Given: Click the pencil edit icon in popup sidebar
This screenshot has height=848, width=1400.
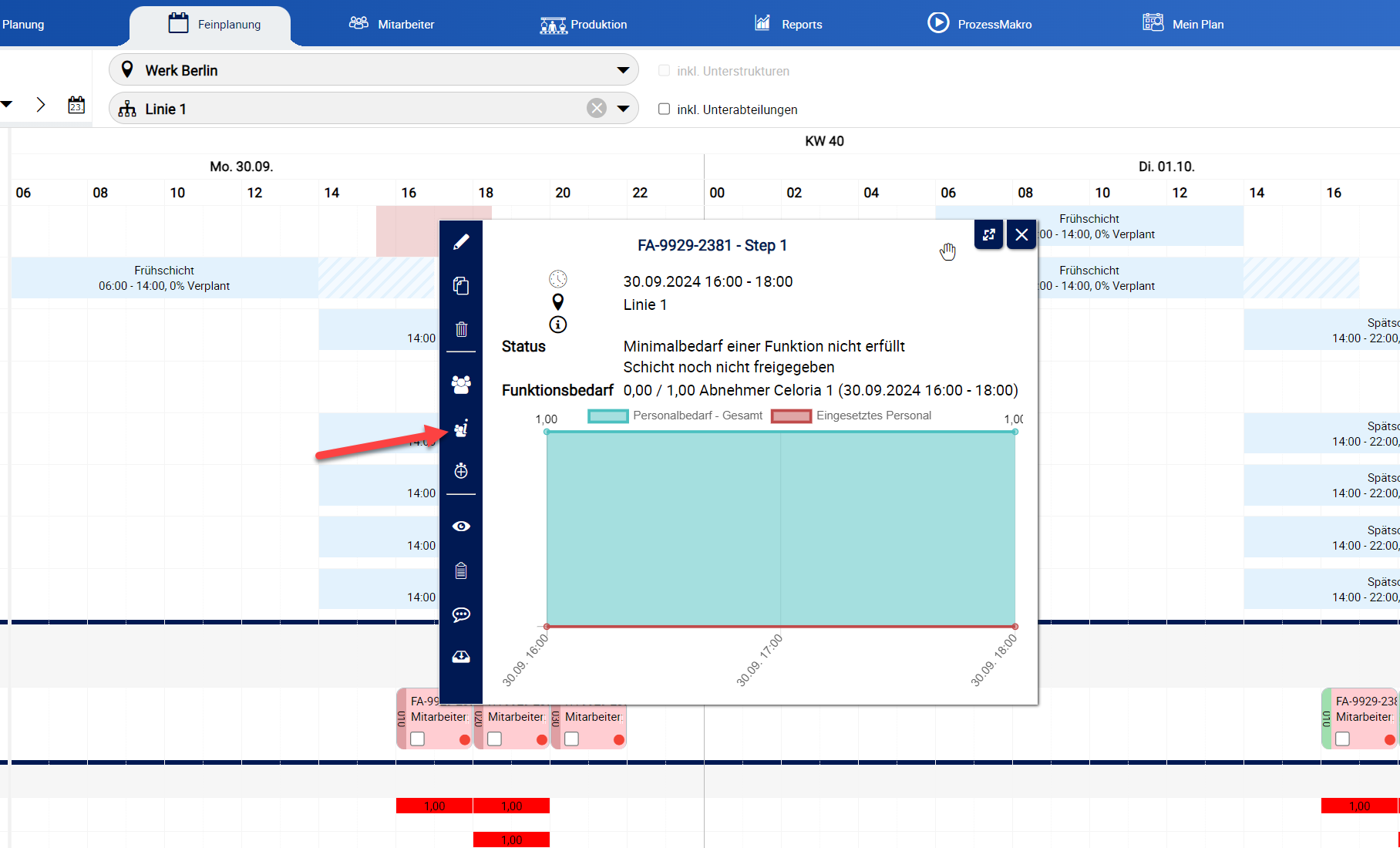Looking at the screenshot, I should pos(461,242).
